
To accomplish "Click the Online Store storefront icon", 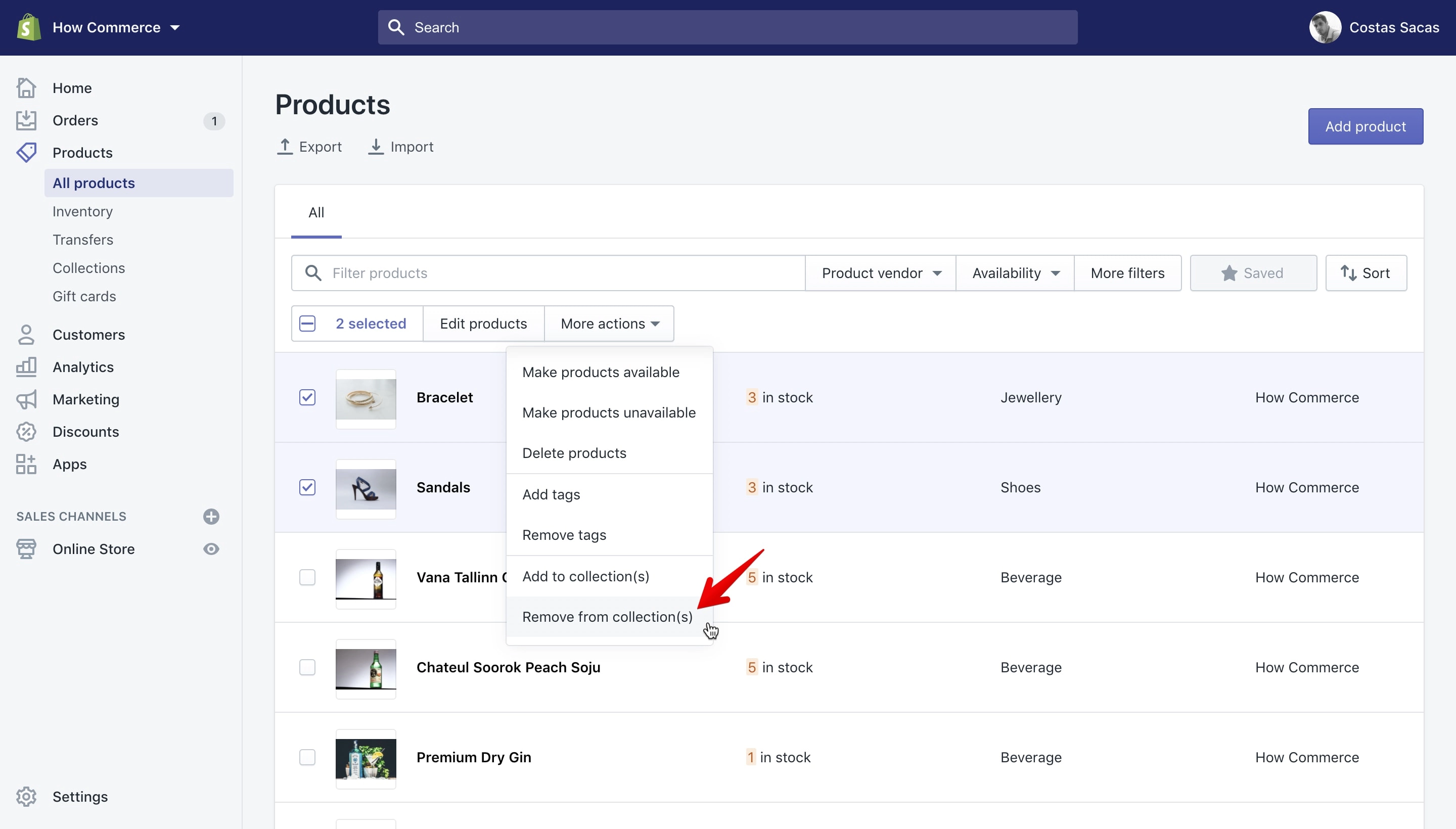I will [26, 549].
